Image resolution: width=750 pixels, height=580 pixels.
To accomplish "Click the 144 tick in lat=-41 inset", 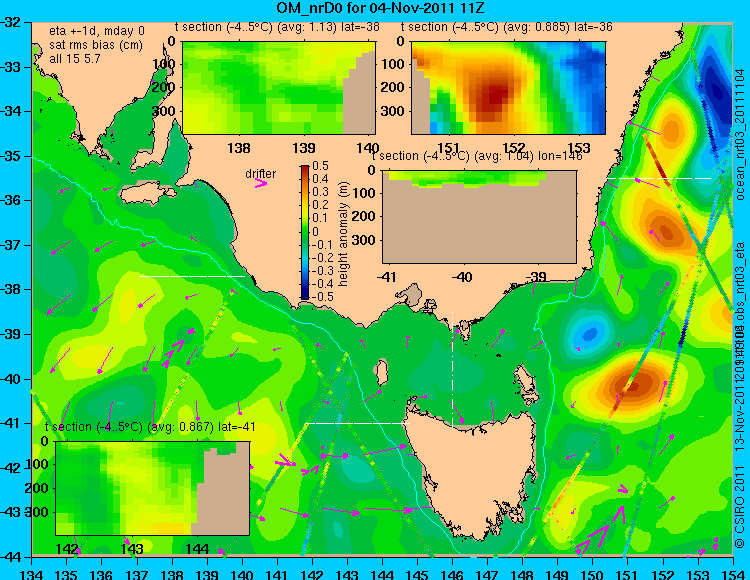I will 197,548.
